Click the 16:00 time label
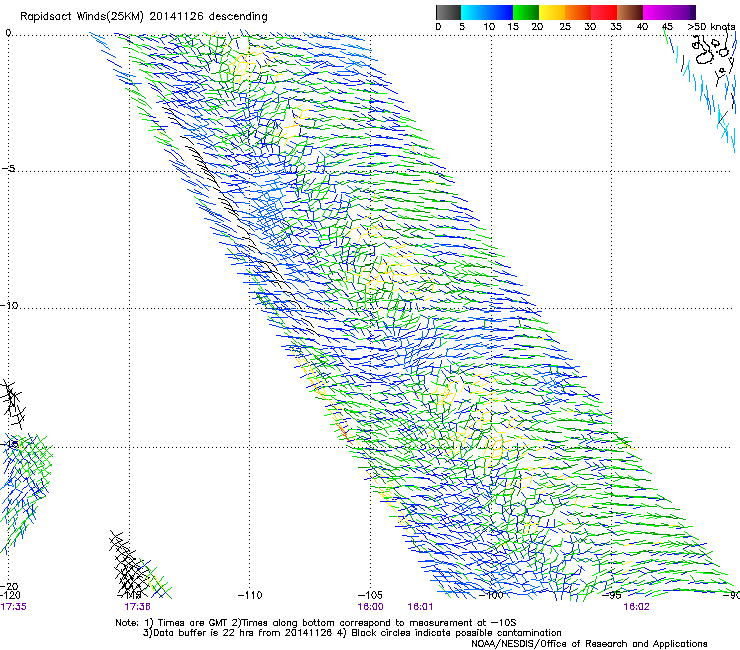Viewport: 740px width, 650px height. [x=370, y=607]
